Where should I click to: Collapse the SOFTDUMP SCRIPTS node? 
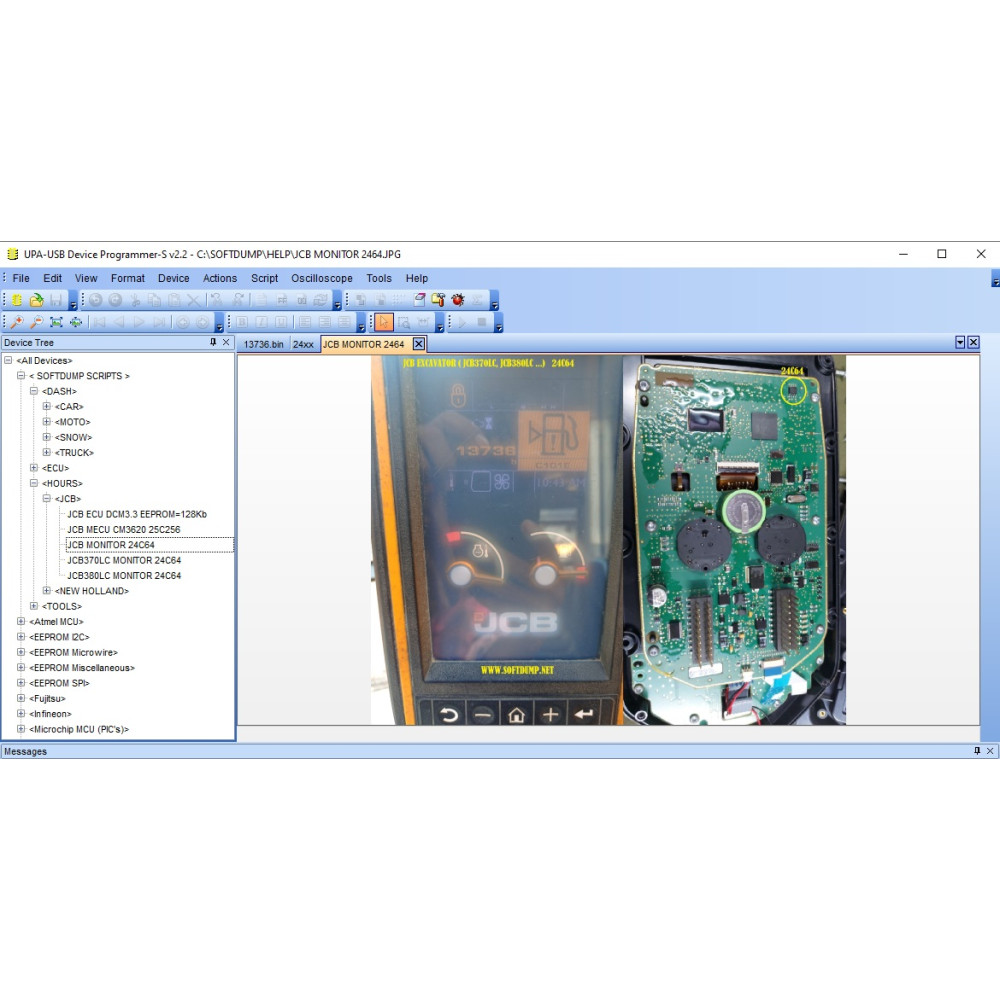pyautogui.click(x=21, y=376)
